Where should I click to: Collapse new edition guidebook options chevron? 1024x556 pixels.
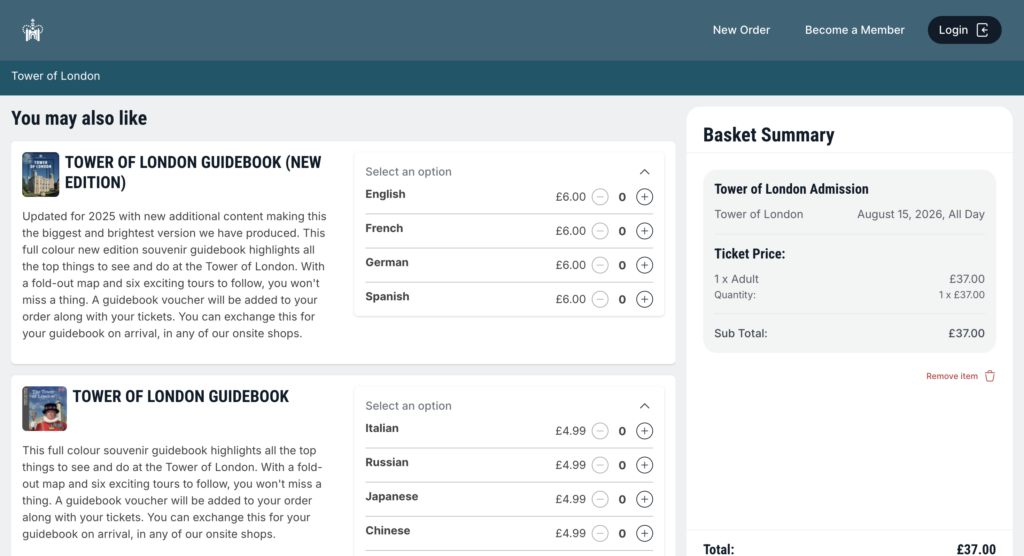click(x=644, y=172)
